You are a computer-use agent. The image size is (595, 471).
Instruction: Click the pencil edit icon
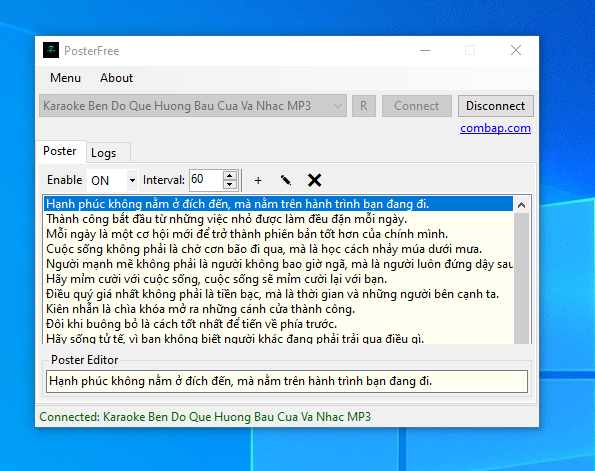(x=286, y=180)
